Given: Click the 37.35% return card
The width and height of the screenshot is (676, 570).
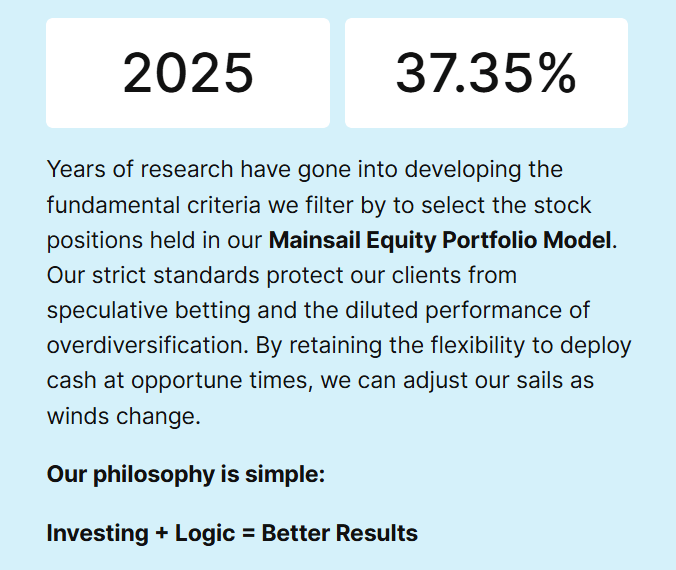Looking at the screenshot, I should tap(486, 73).
